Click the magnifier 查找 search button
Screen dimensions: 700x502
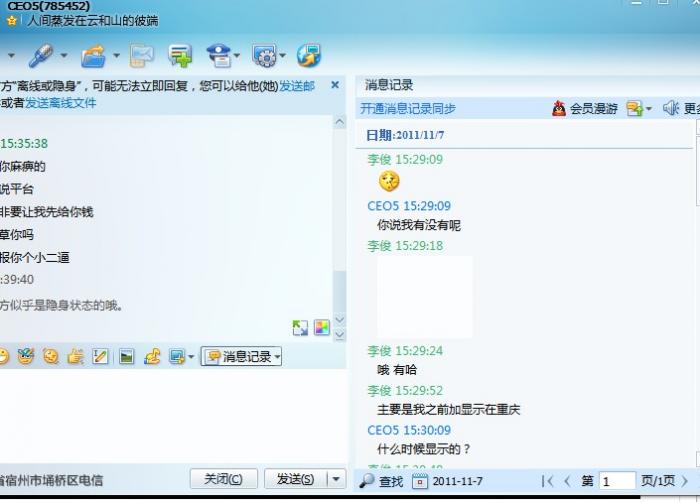click(x=381, y=481)
